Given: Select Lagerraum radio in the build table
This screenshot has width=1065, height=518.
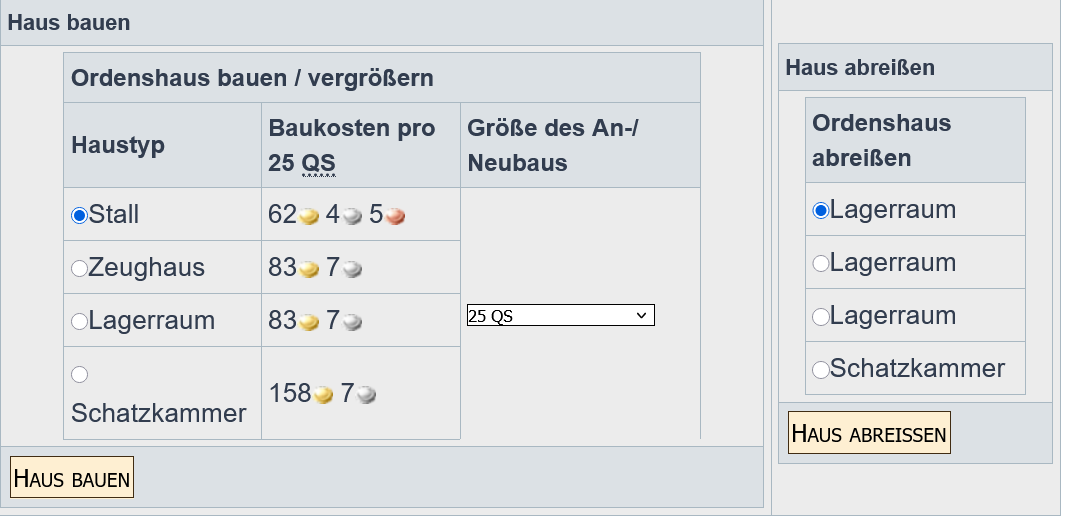Looking at the screenshot, I should click(80, 321).
